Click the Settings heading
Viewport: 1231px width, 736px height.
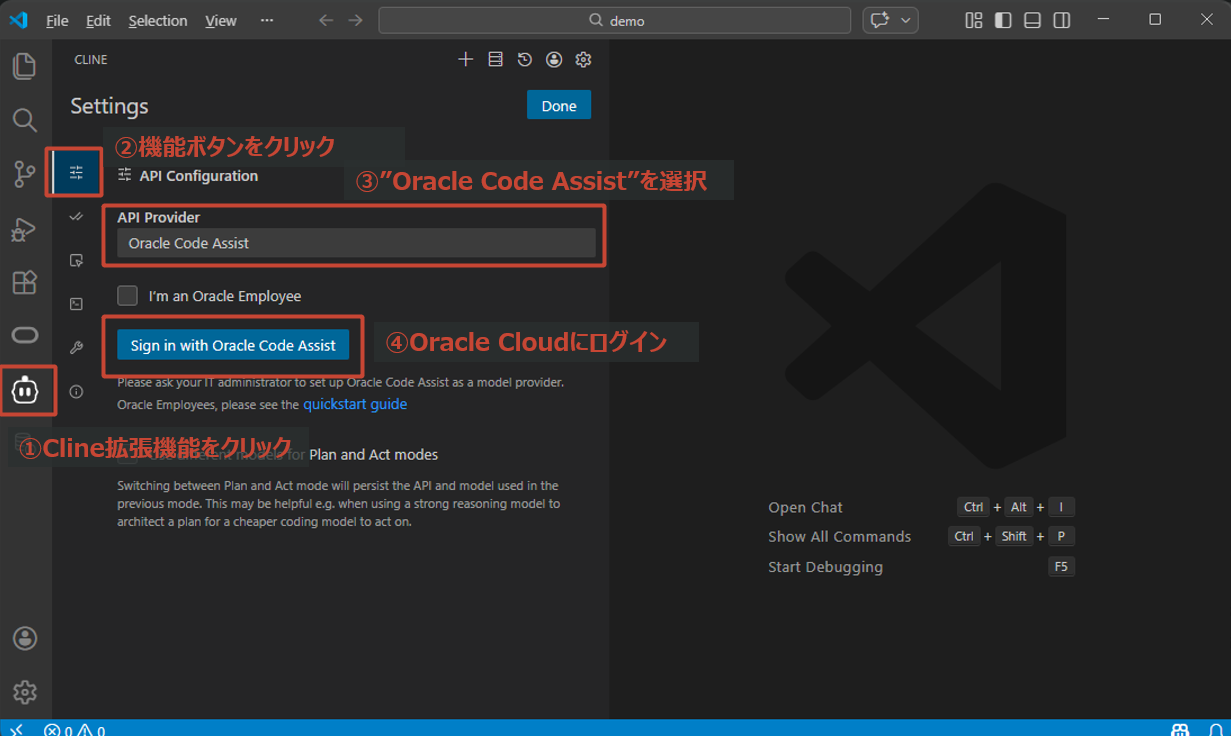click(109, 106)
